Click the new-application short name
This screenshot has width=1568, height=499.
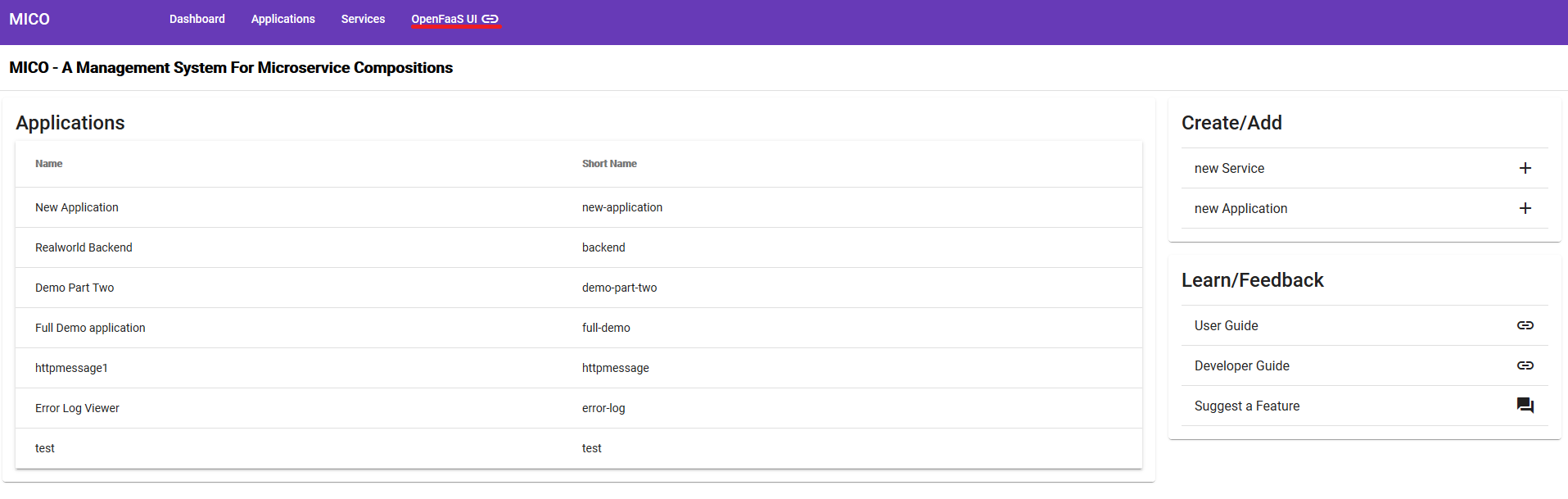pyautogui.click(x=622, y=207)
